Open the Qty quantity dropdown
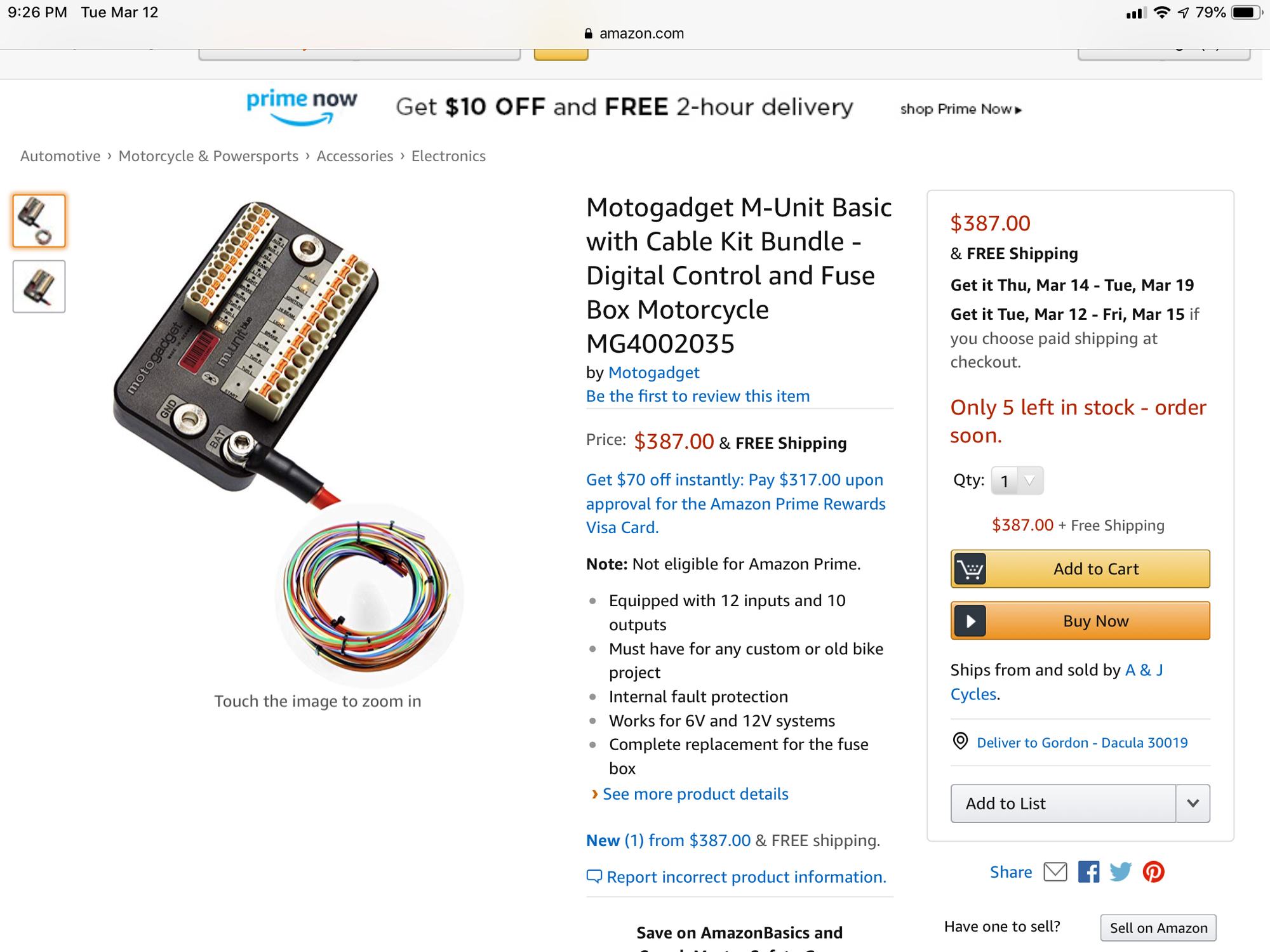Image resolution: width=1270 pixels, height=952 pixels. point(1017,480)
